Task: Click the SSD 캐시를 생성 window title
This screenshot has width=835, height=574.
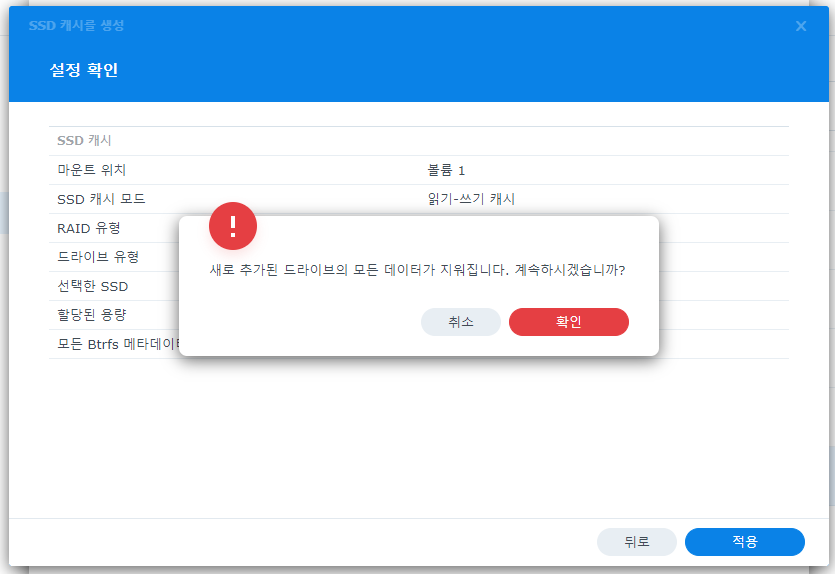Action: [x=77, y=25]
